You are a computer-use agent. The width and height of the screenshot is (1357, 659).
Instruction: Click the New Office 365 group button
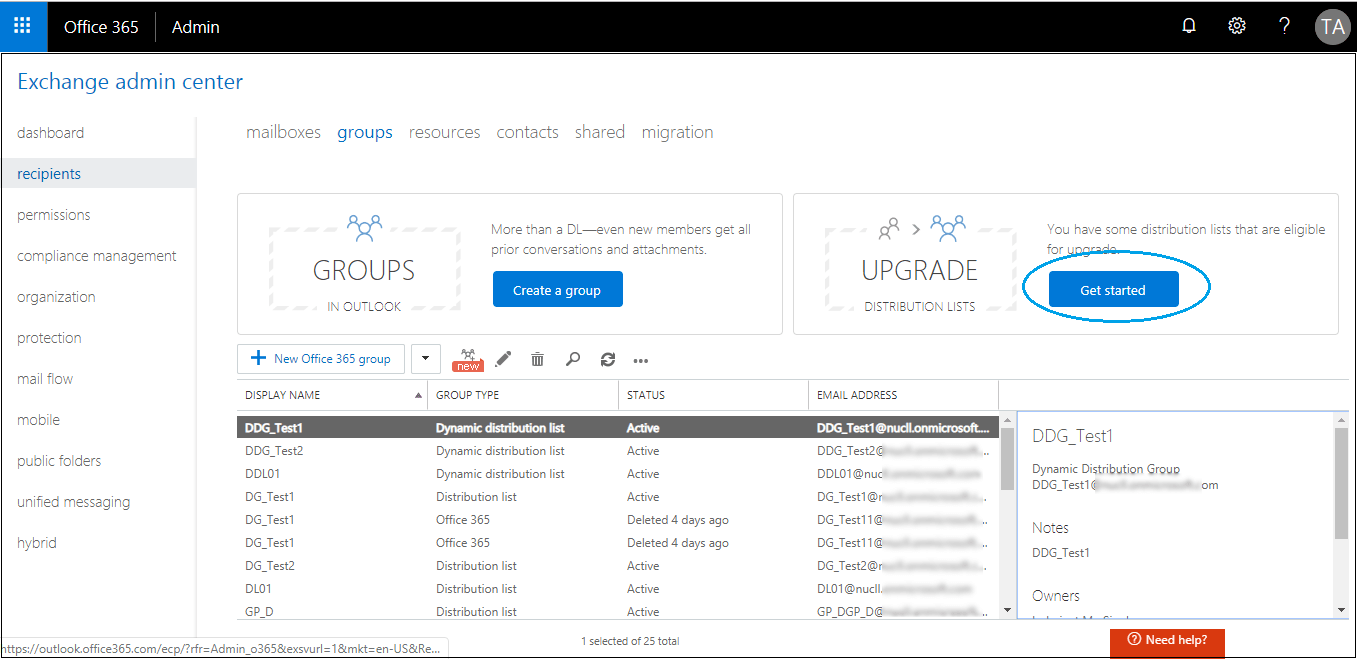pos(321,359)
